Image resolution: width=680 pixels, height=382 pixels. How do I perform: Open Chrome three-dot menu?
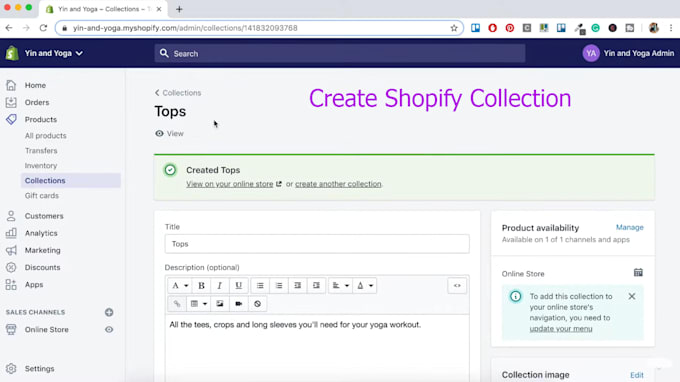coord(671,28)
